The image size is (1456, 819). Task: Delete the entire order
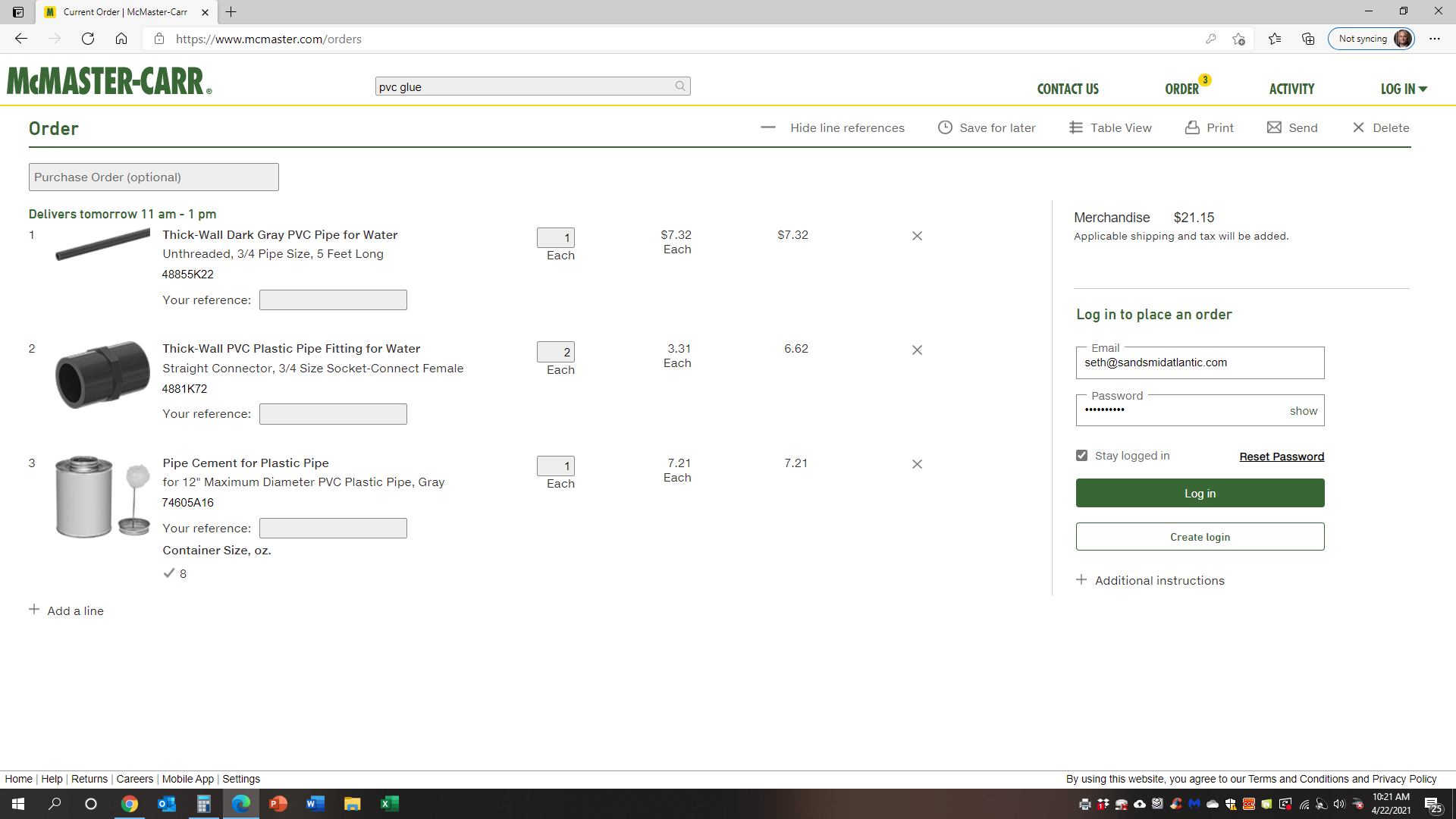tap(1381, 127)
